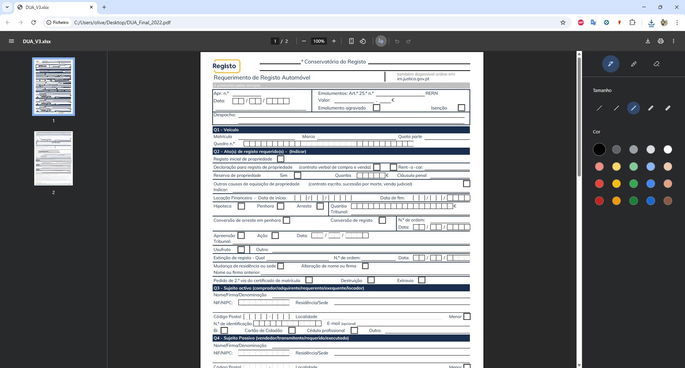The image size is (685, 368).
Task: Rotate the PDF counterclockwise
Action: [x=363, y=41]
